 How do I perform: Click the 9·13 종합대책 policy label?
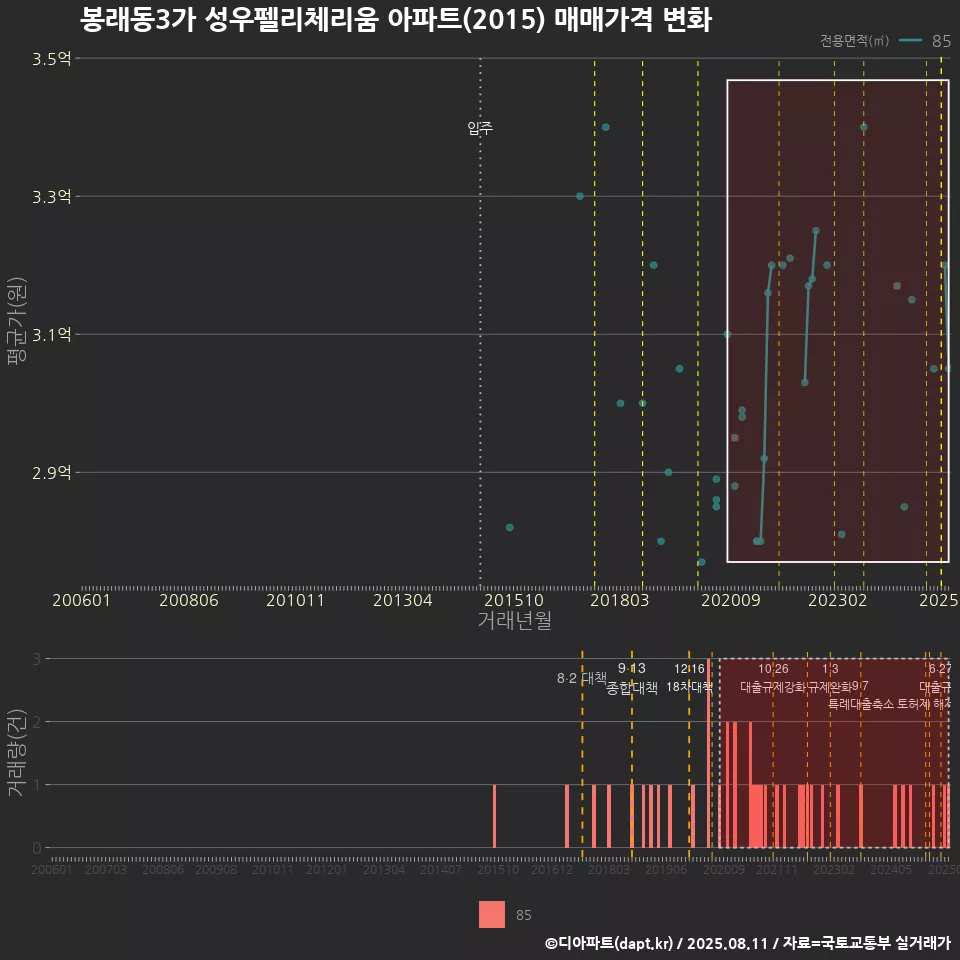pos(632,678)
